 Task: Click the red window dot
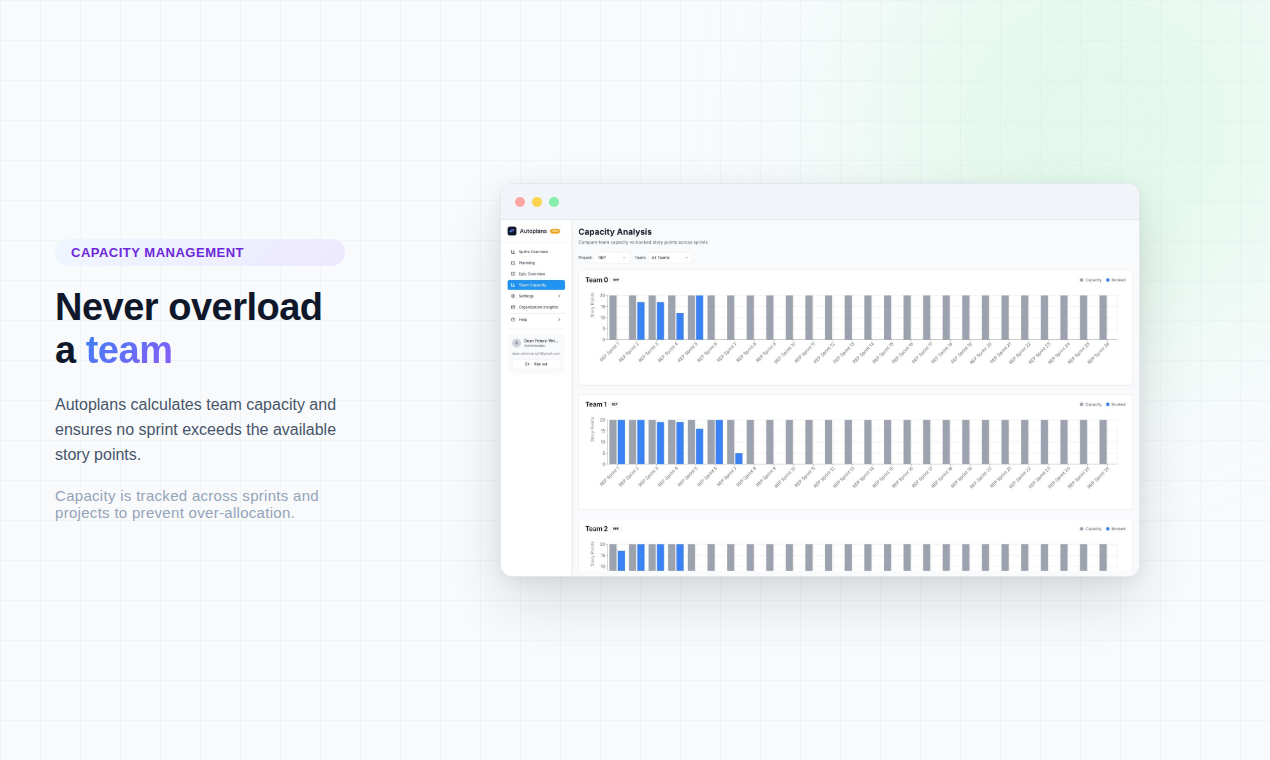click(x=520, y=202)
